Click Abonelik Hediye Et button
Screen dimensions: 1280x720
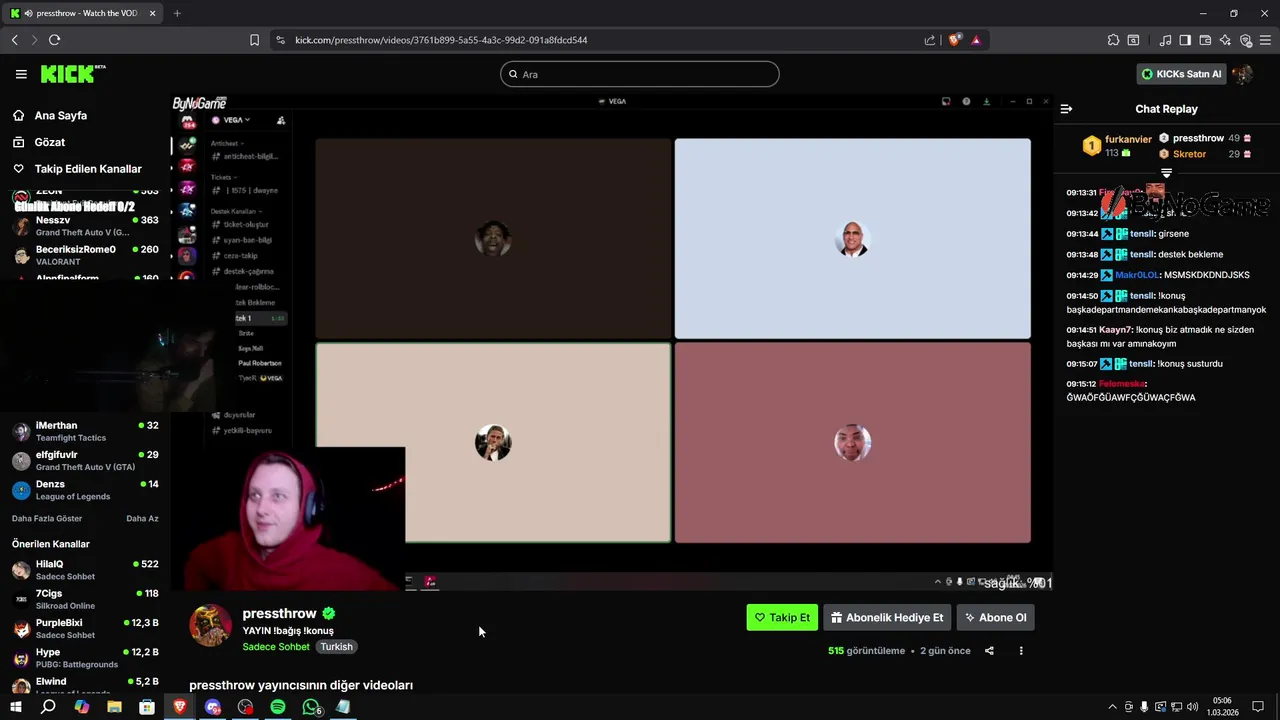point(887,618)
